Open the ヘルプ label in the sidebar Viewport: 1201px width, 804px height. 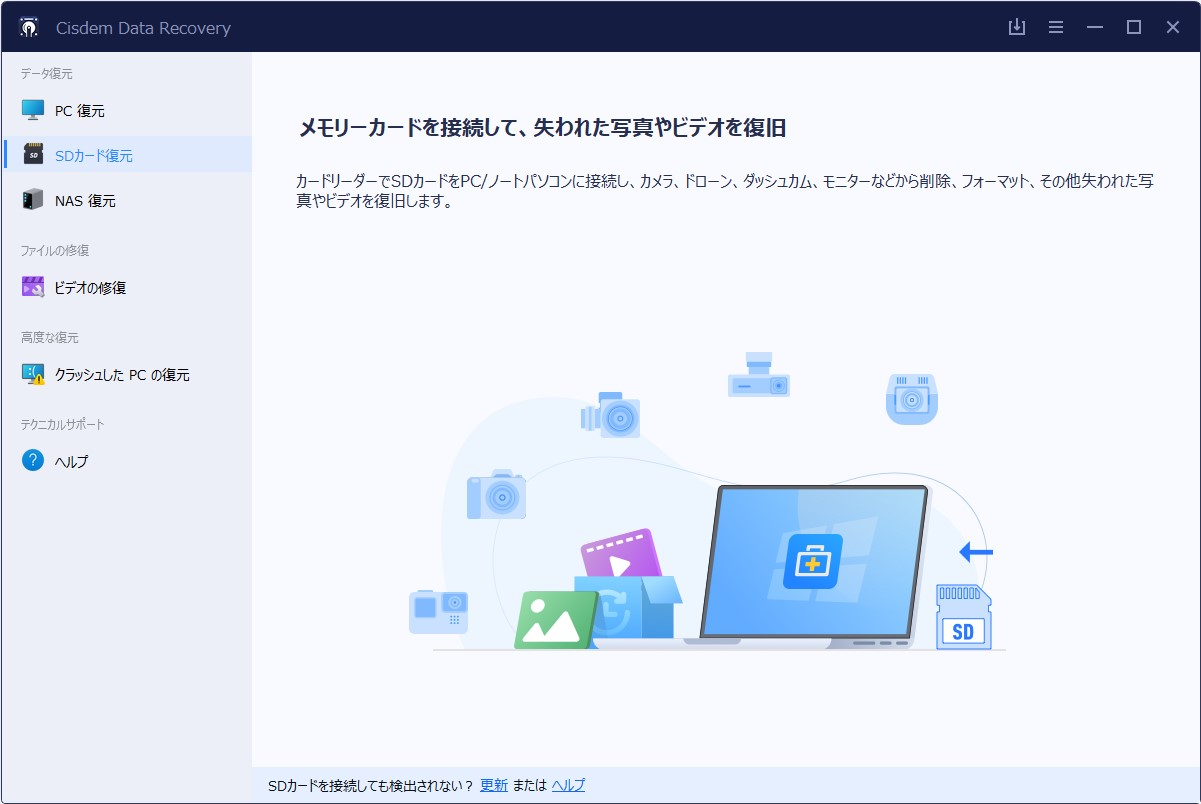71,462
